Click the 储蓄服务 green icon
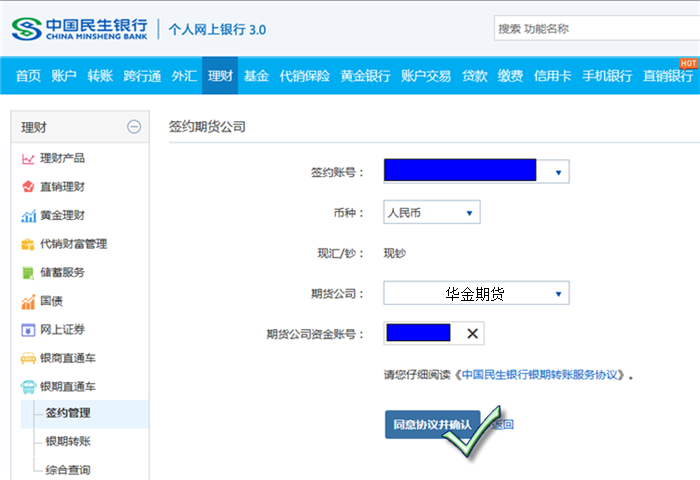Screen dimensions: 700x480 click(28, 273)
